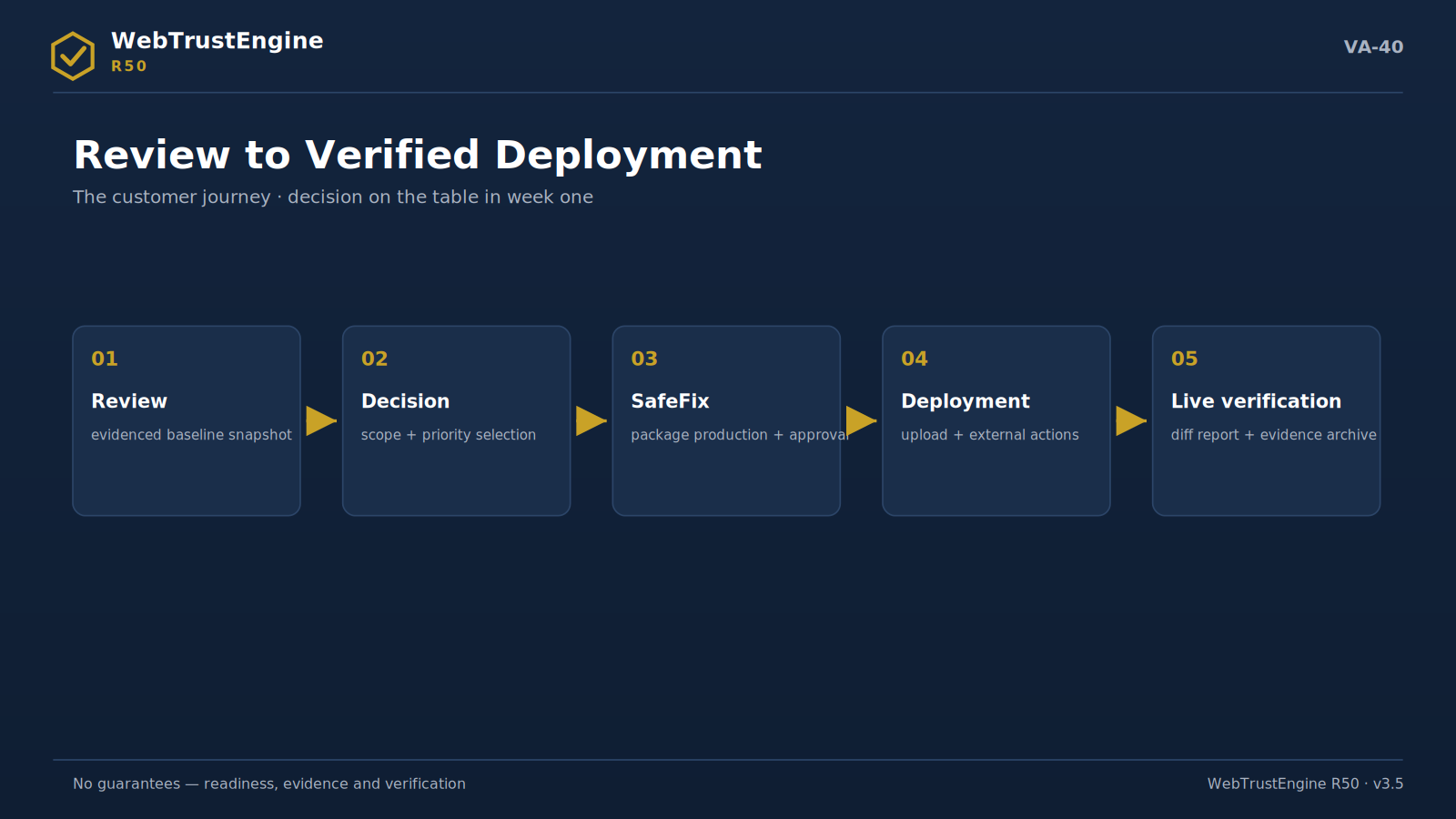Click step number 04
The height and width of the screenshot is (819, 1456).
tap(915, 359)
